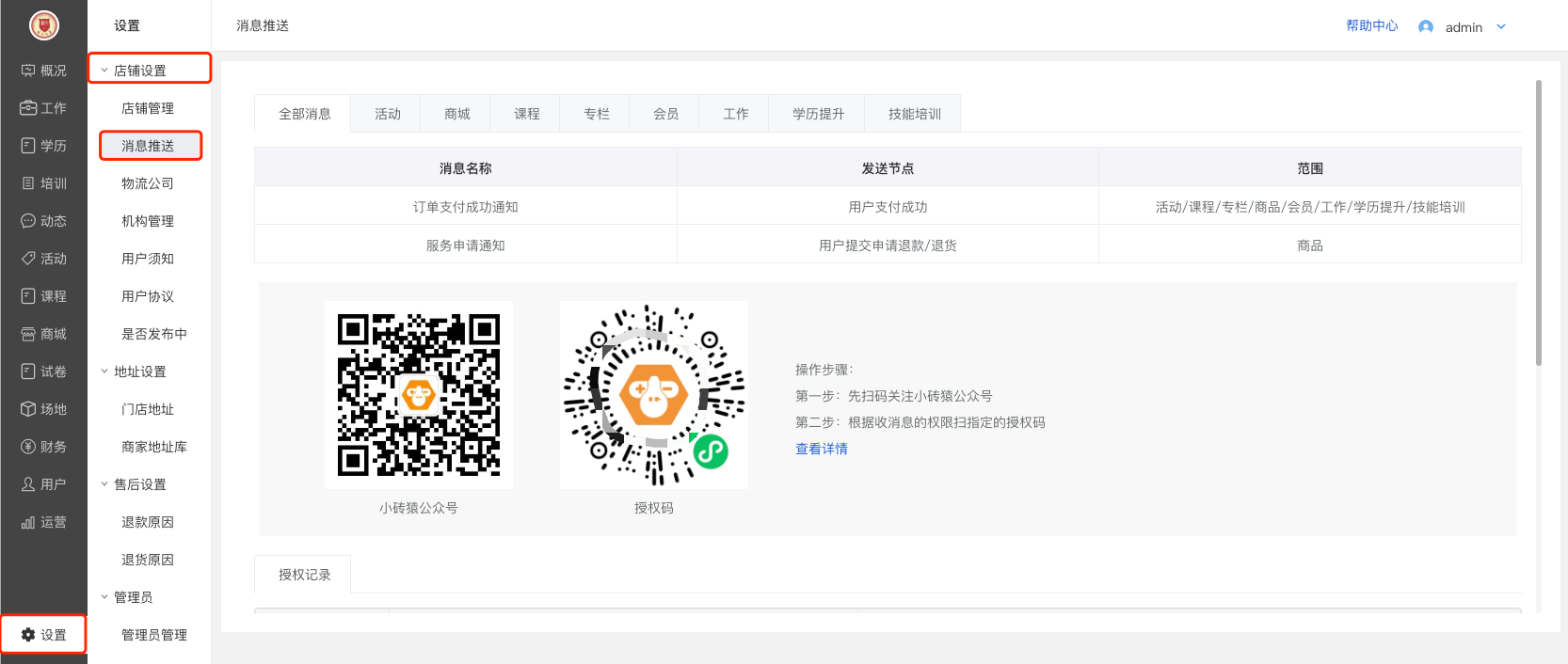Open 学历 icon in left sidebar
Screen dimensions: 1568x664
pyautogui.click(x=28, y=146)
